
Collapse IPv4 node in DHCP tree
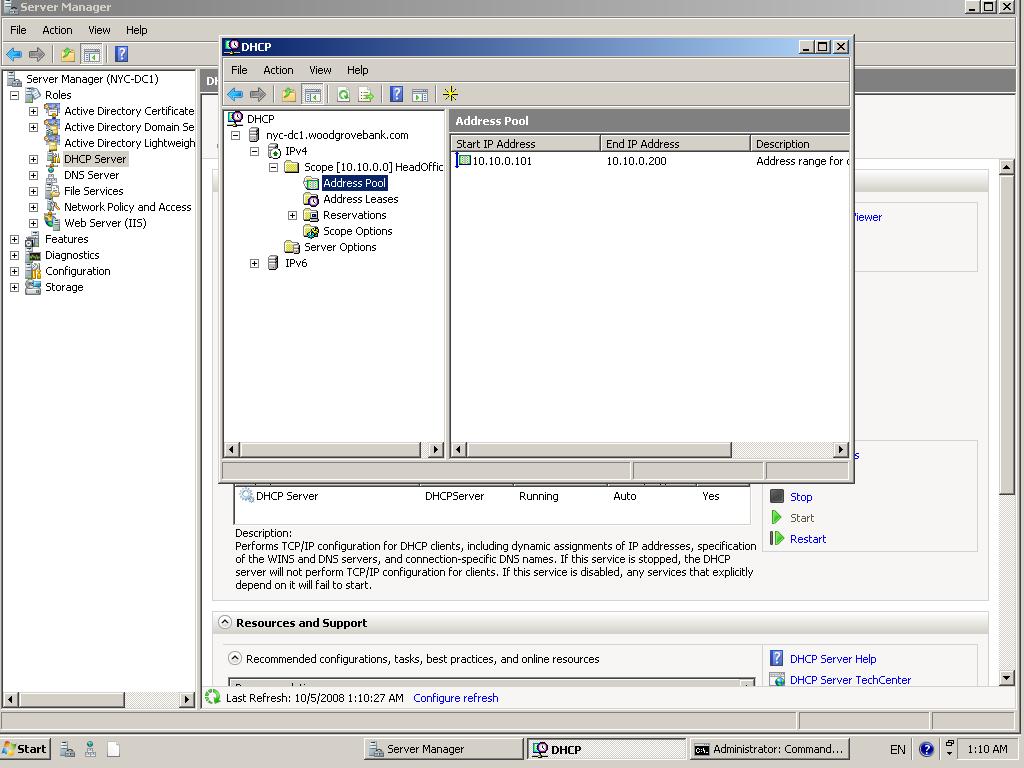[x=255, y=152]
